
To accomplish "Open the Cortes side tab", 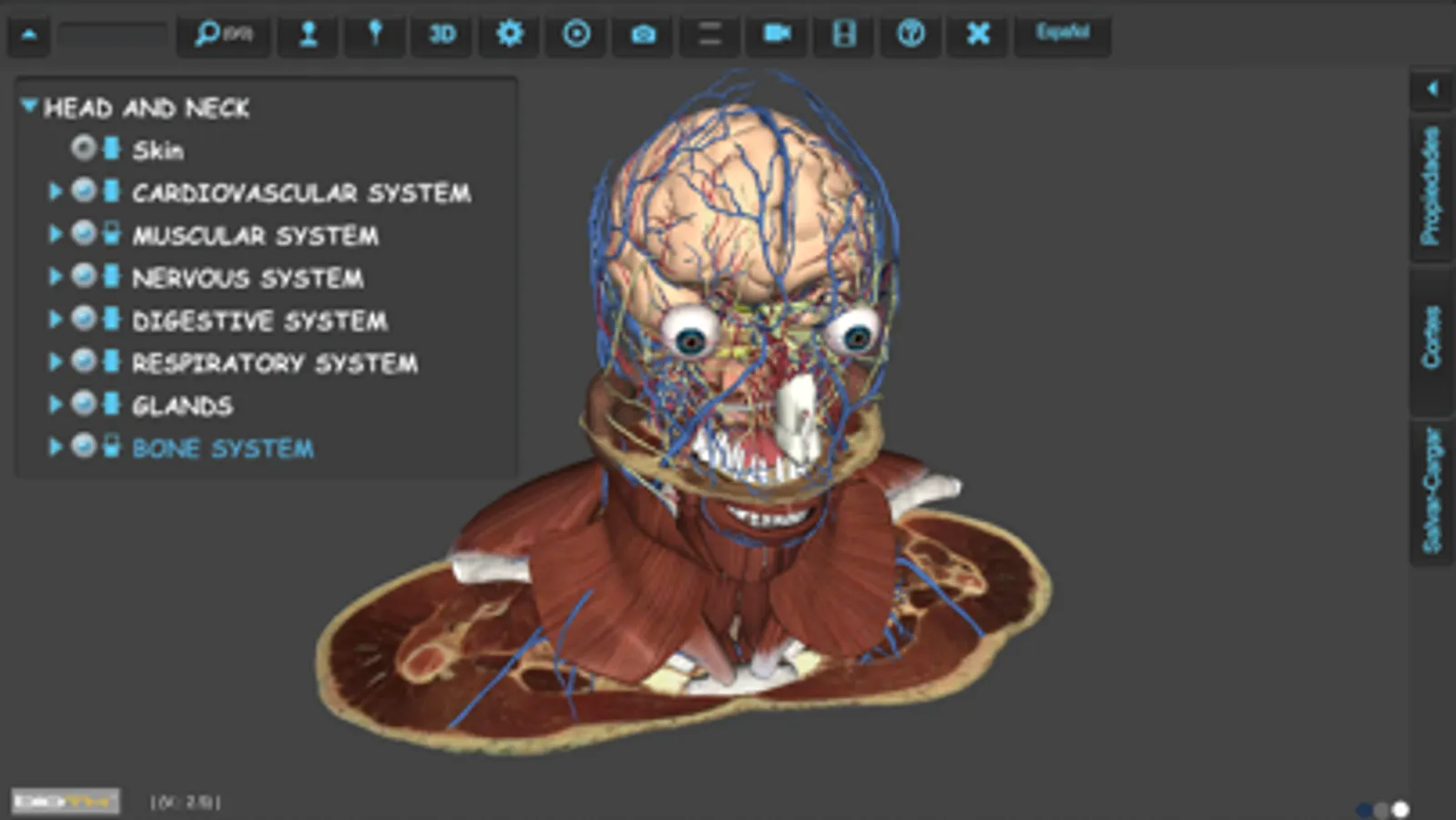I will (x=1431, y=338).
